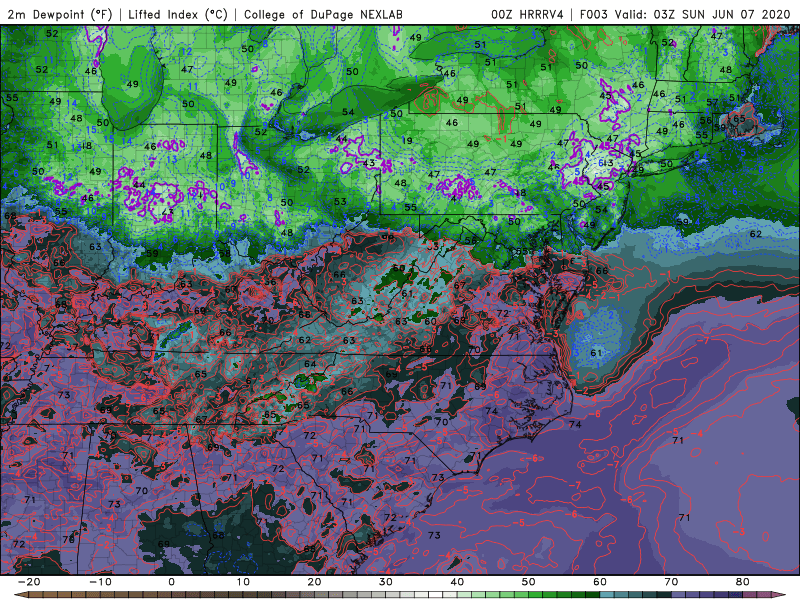Click the "30" color scale label
This screenshot has height=600, width=800.
[x=386, y=582]
